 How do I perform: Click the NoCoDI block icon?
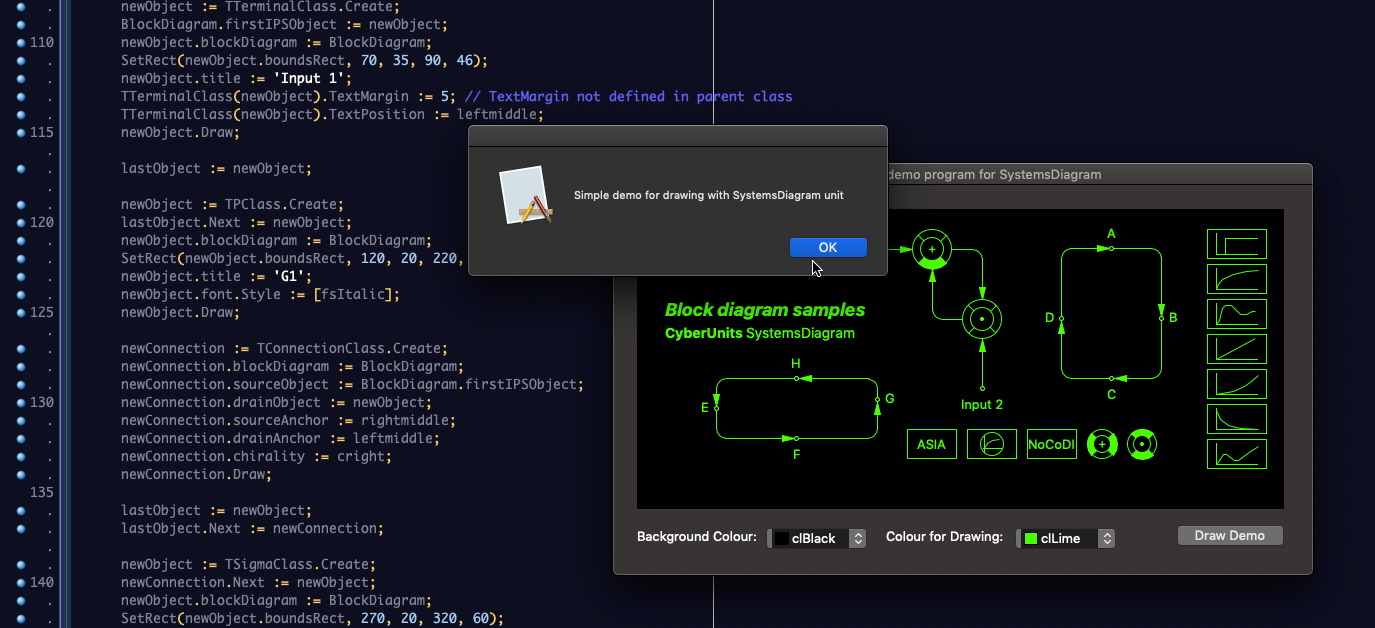[x=1052, y=444]
